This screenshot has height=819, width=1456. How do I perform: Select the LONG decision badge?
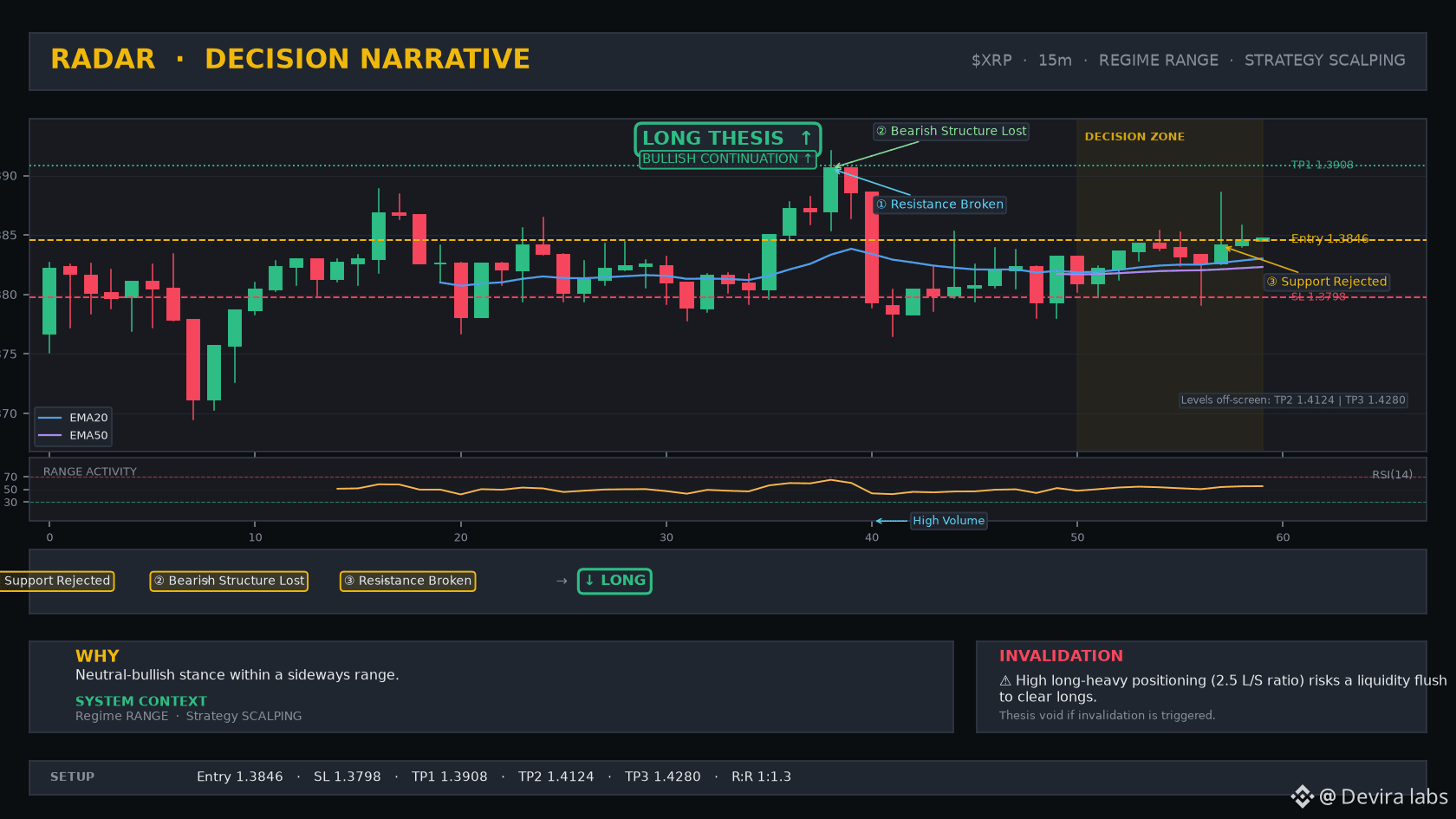pos(615,581)
